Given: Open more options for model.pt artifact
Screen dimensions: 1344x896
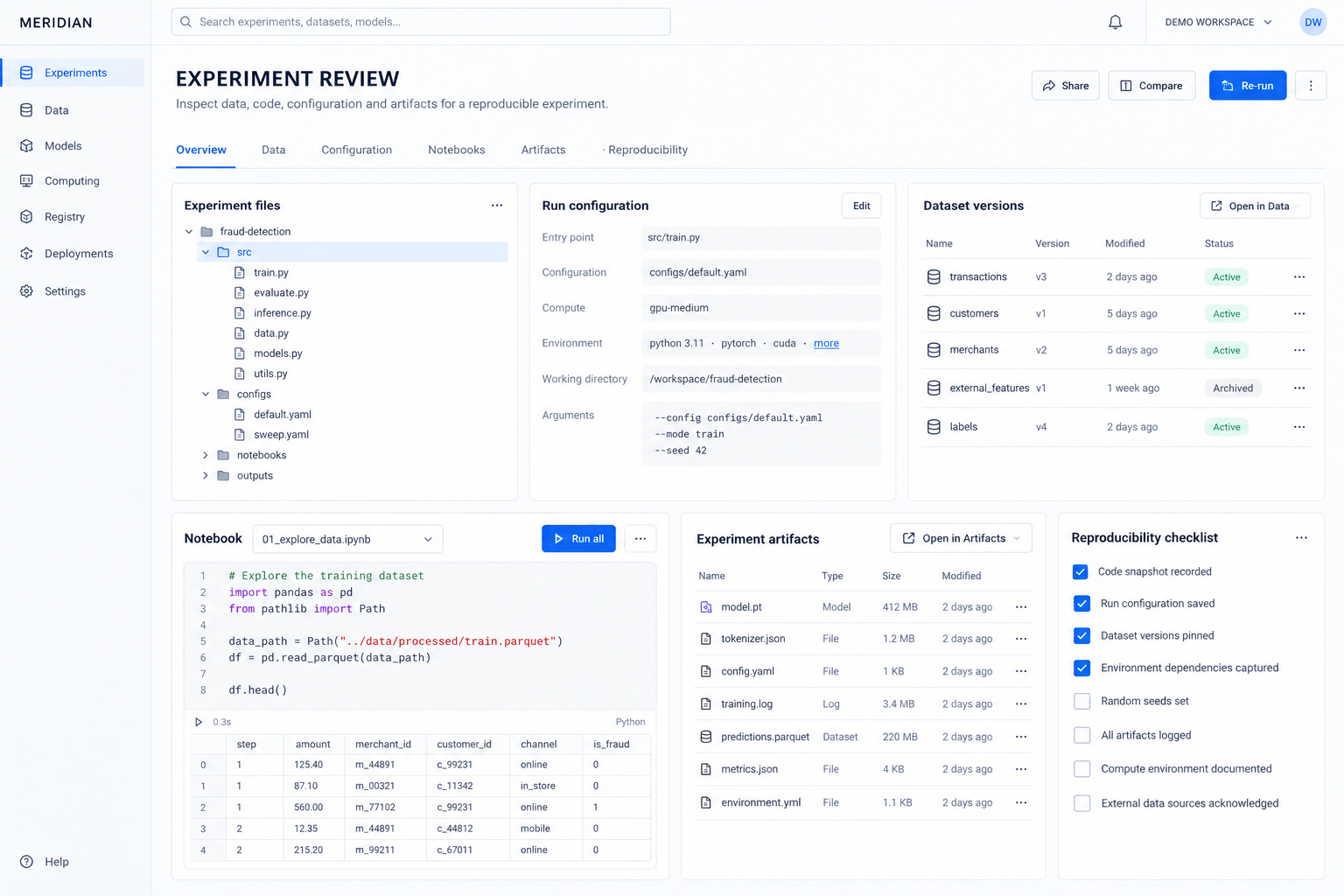Looking at the screenshot, I should [x=1021, y=607].
